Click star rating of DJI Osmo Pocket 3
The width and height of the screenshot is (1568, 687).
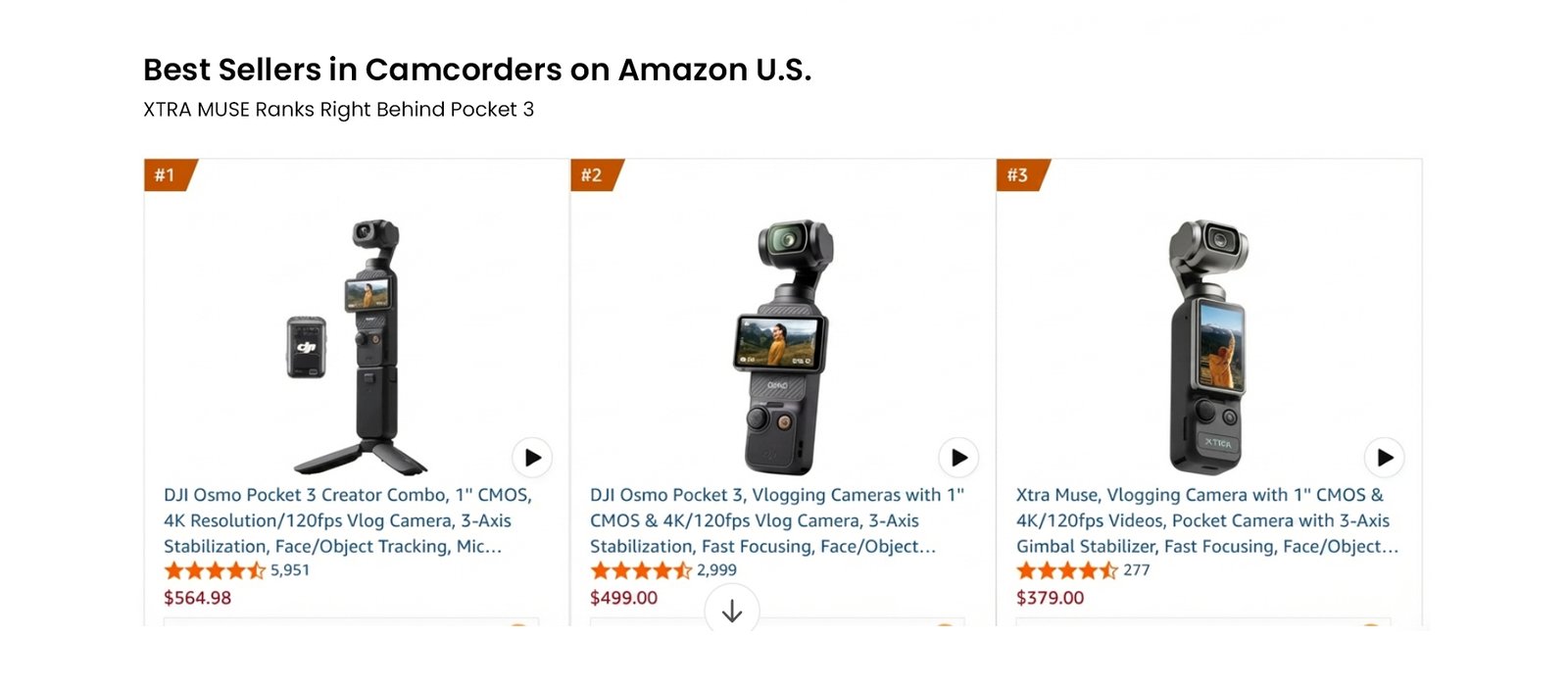point(641,570)
